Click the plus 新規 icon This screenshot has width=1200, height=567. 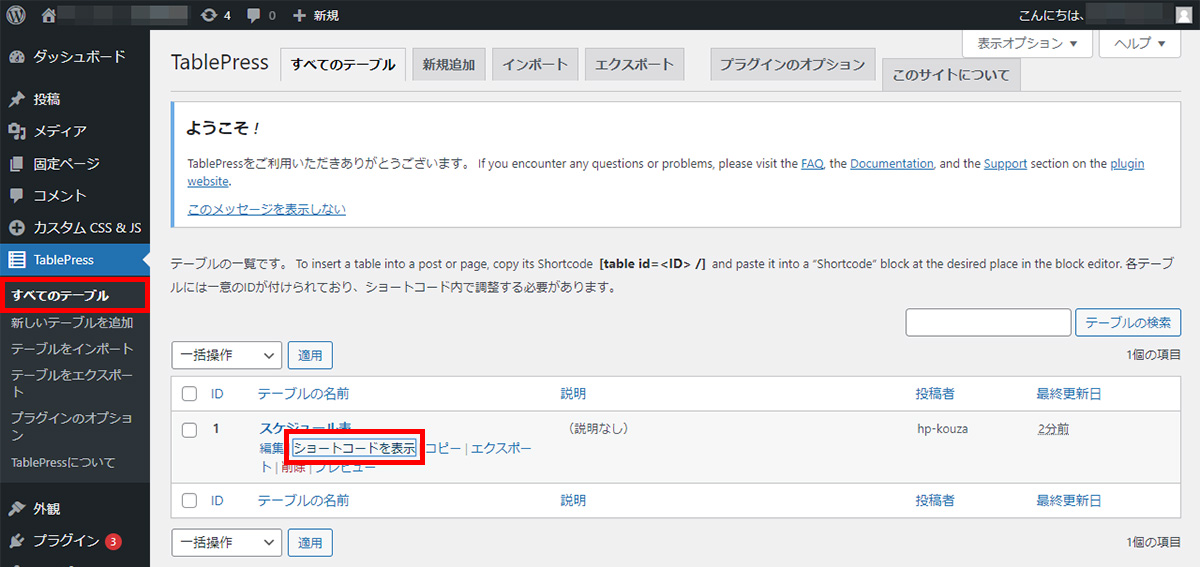tap(299, 16)
